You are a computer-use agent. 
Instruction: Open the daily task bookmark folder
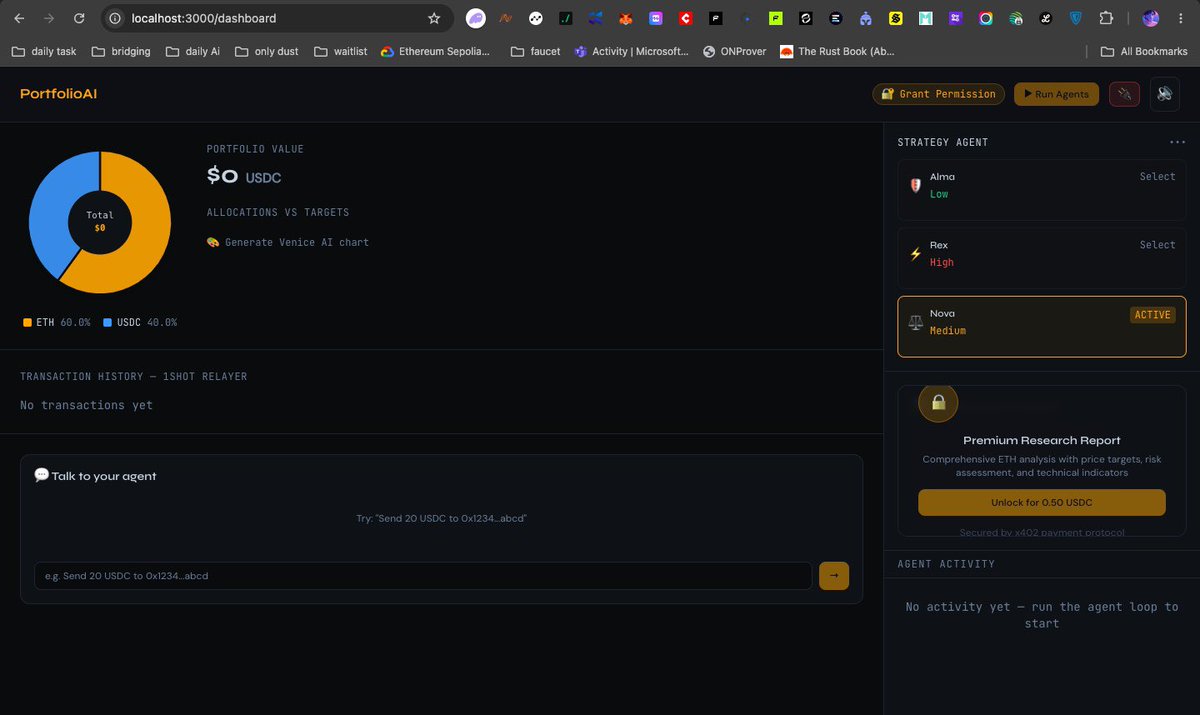point(45,51)
